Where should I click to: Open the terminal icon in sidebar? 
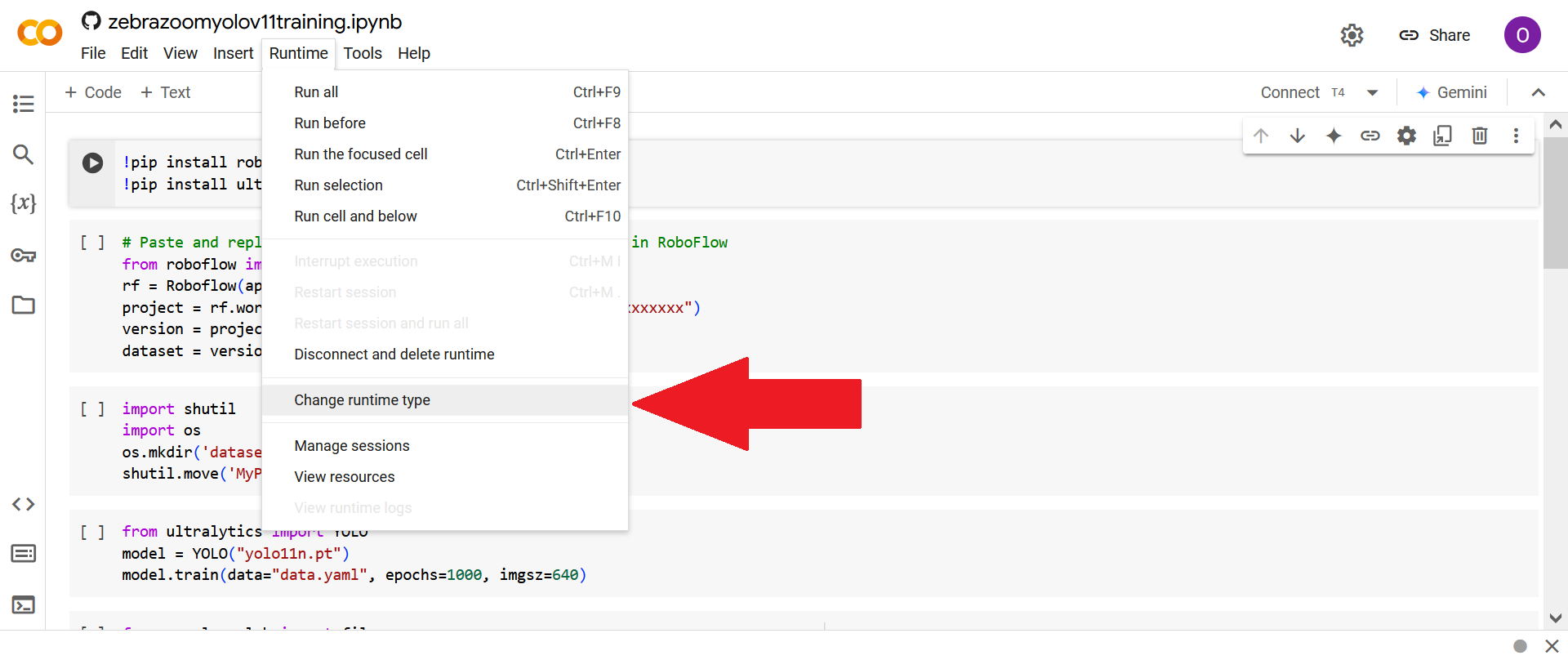click(x=23, y=605)
